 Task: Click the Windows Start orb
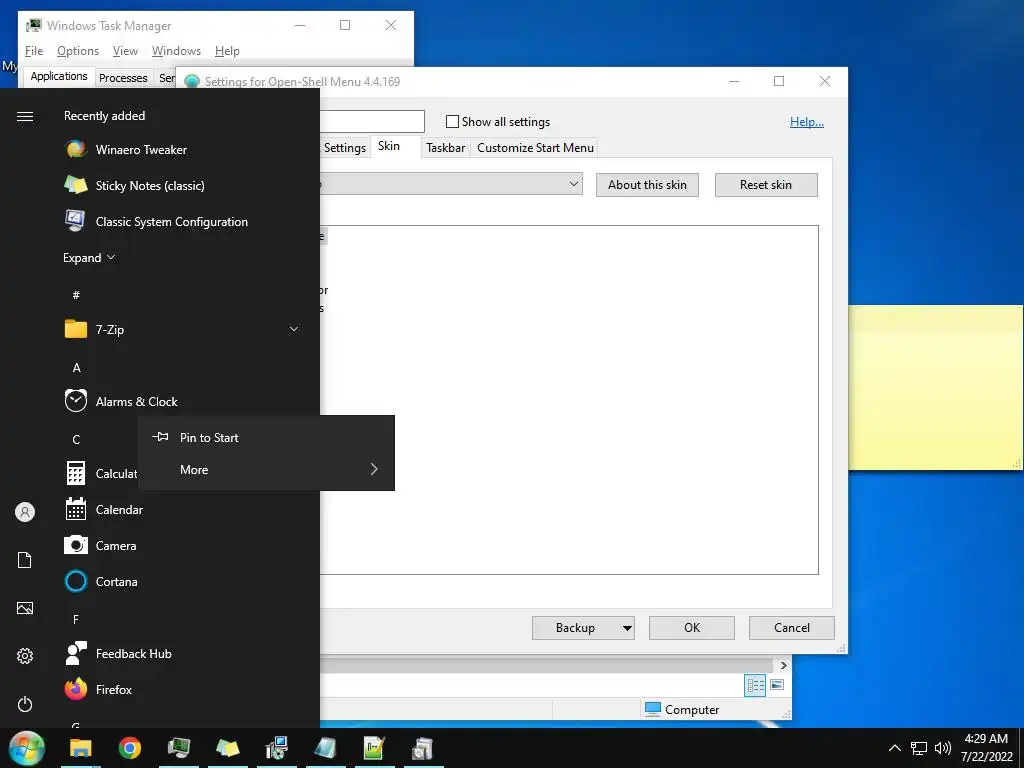tap(27, 748)
